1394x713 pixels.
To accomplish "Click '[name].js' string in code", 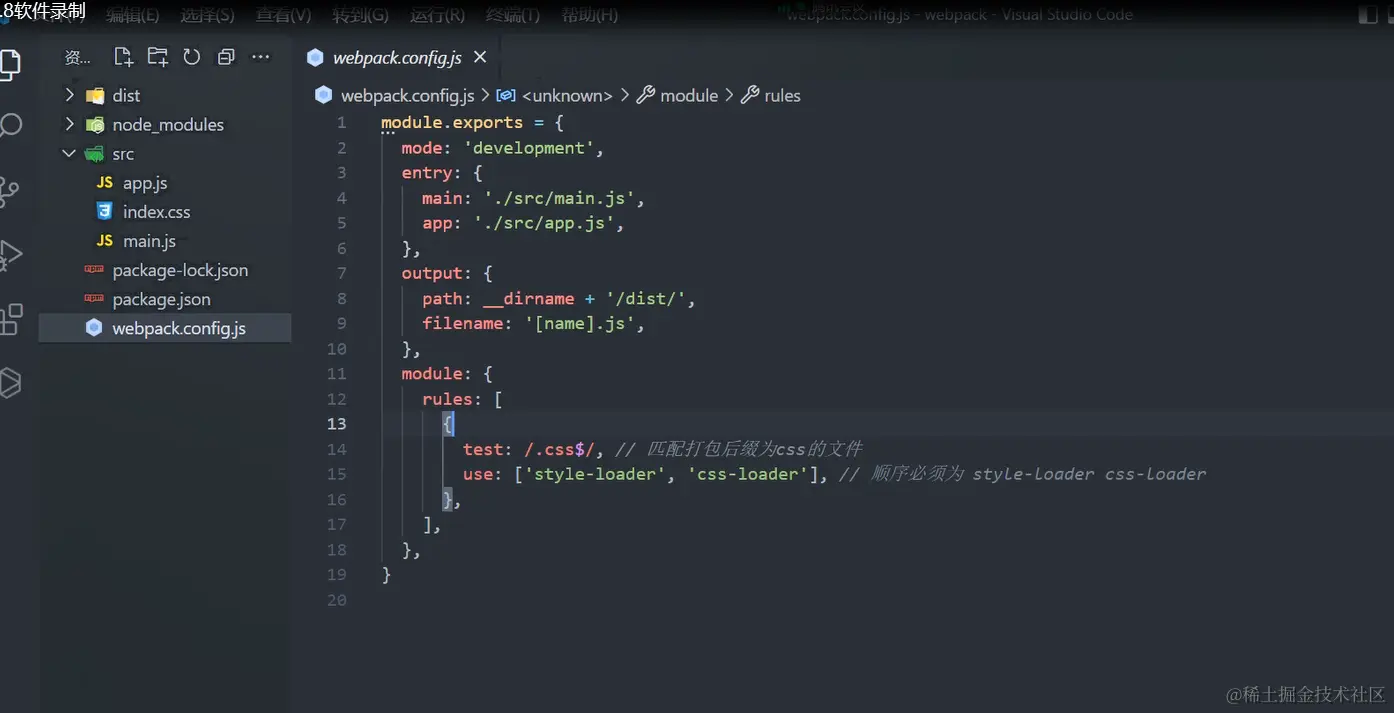I will pyautogui.click(x=580, y=324).
